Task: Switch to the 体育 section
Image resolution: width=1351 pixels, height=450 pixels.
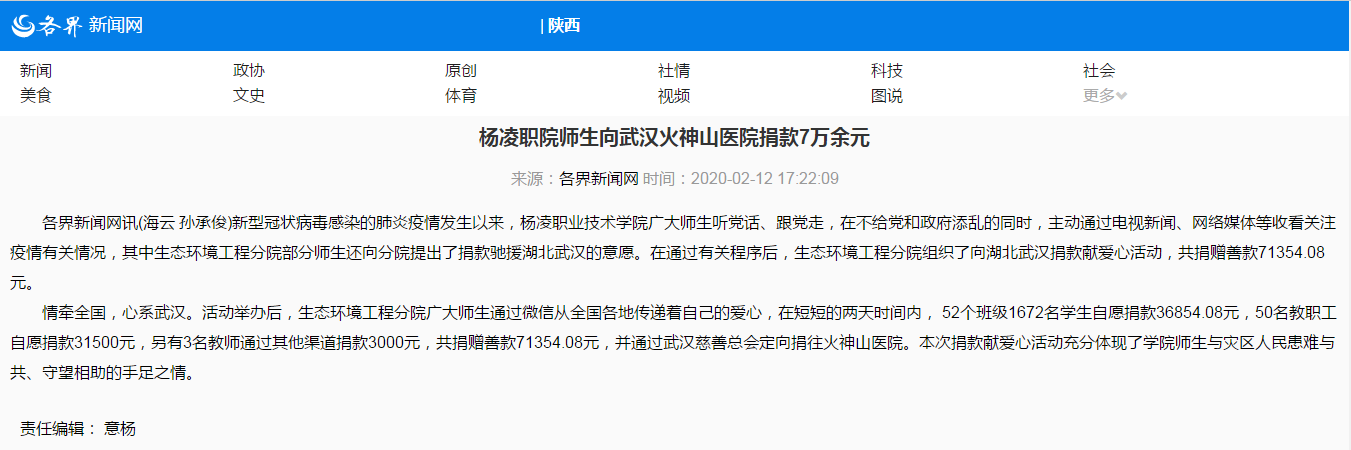Action: [461, 96]
